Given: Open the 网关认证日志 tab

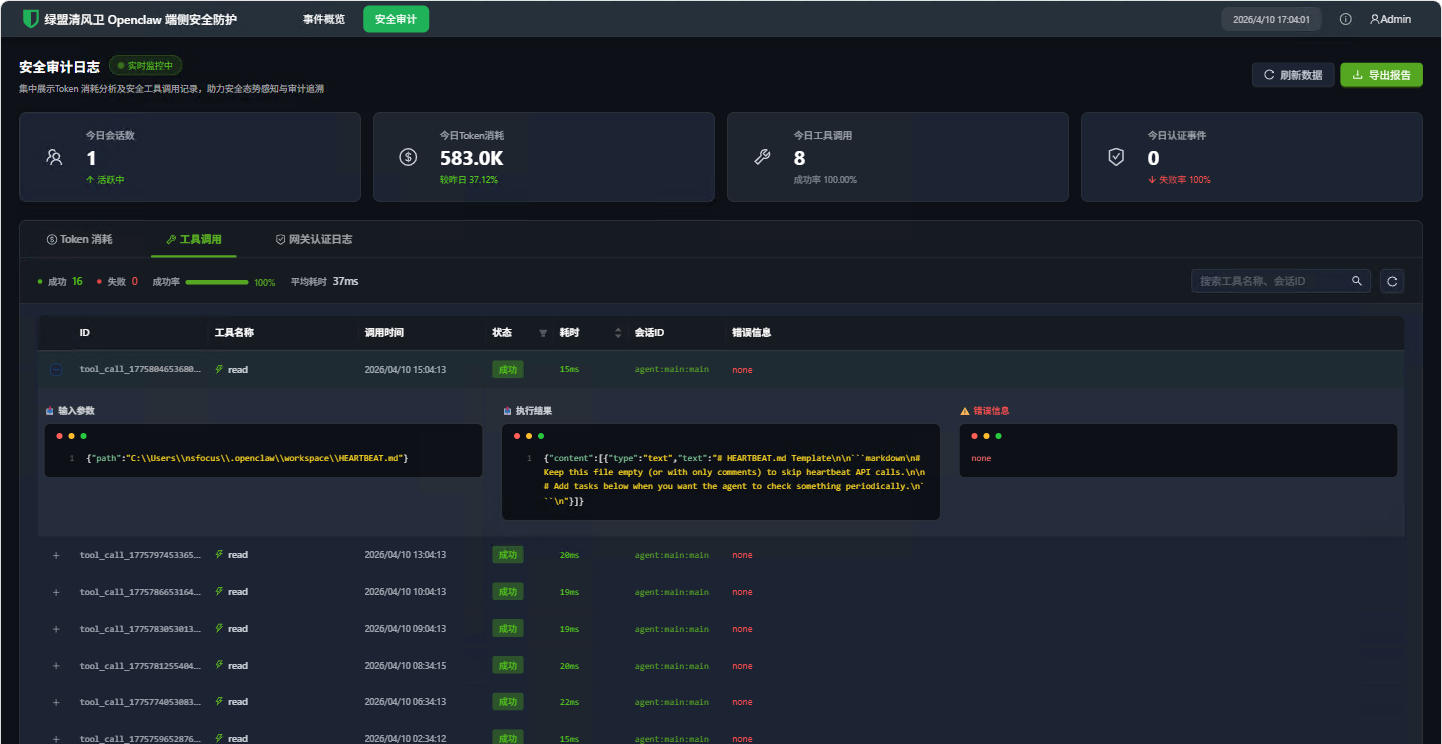Looking at the screenshot, I should point(314,240).
